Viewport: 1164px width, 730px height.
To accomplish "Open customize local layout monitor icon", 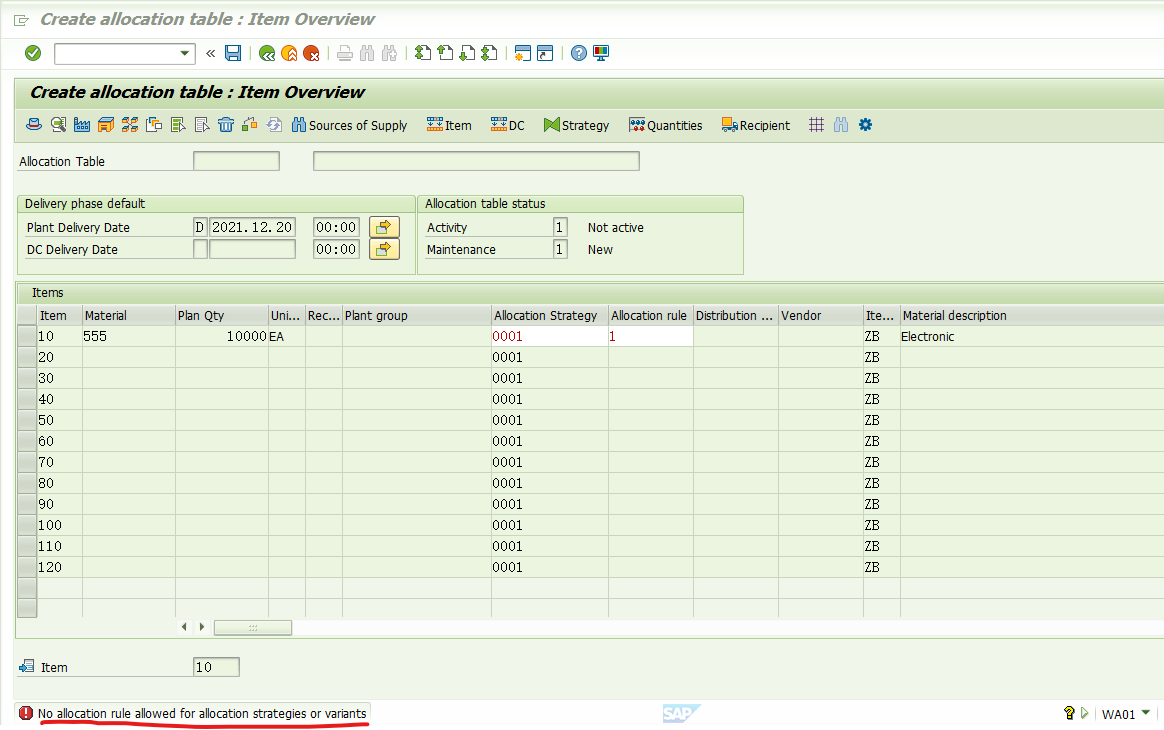I will tap(601, 53).
